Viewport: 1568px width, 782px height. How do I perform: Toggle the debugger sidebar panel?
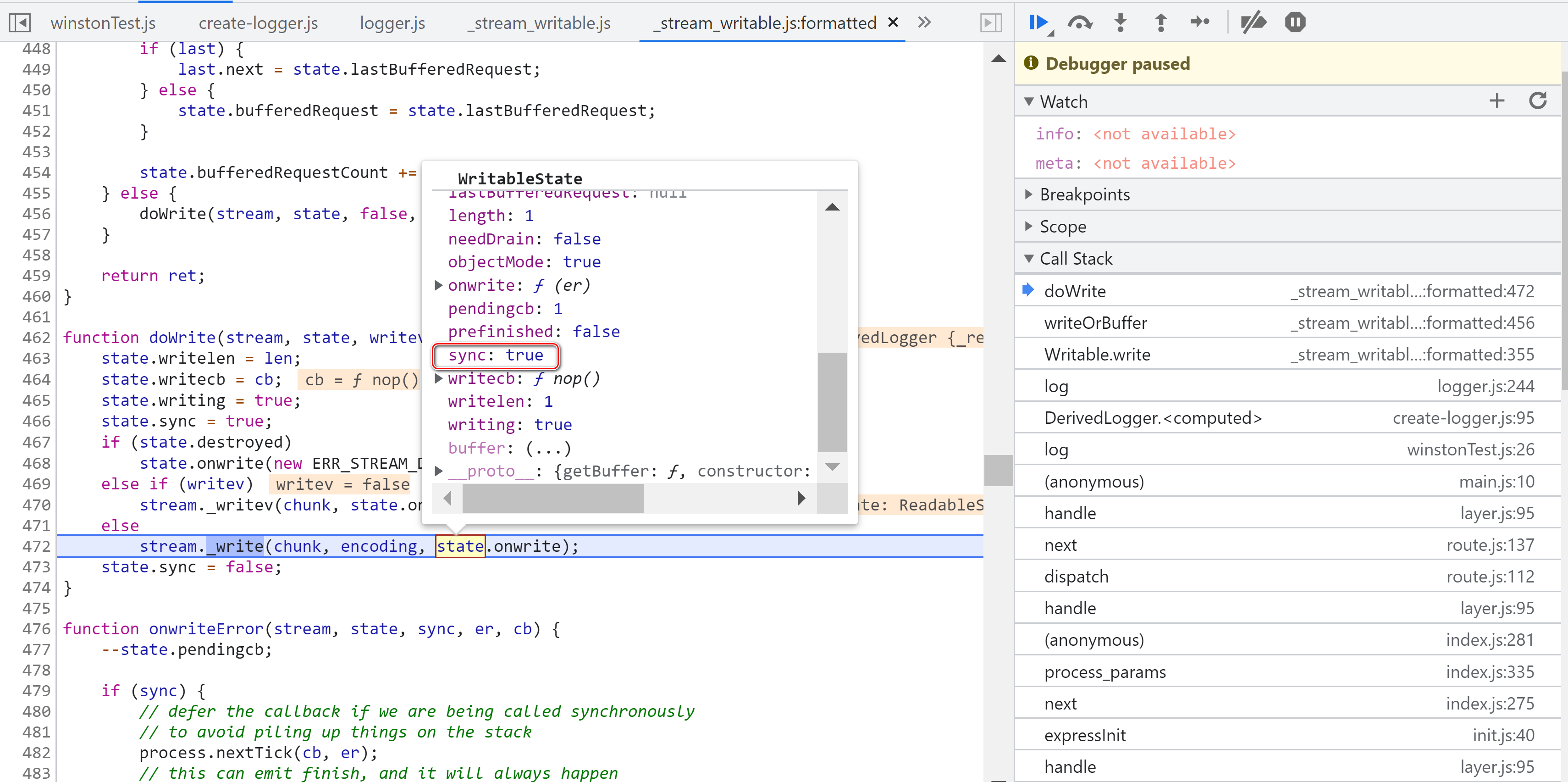point(990,23)
